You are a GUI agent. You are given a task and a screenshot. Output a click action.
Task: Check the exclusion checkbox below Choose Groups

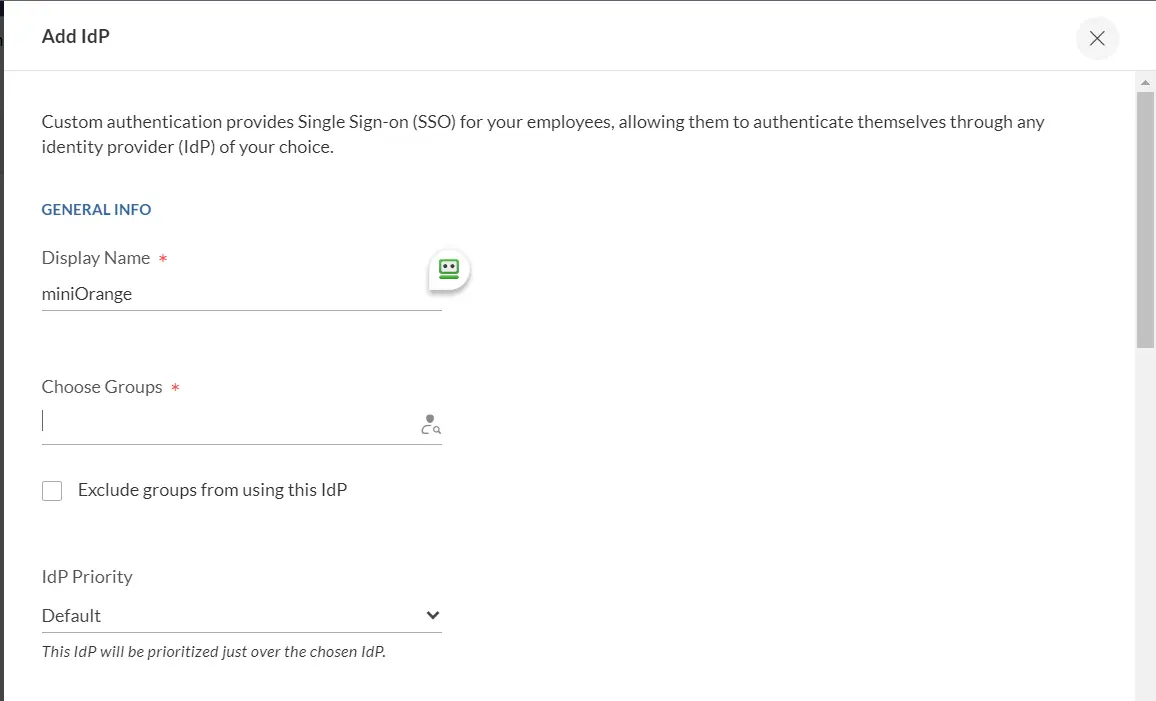point(51,490)
